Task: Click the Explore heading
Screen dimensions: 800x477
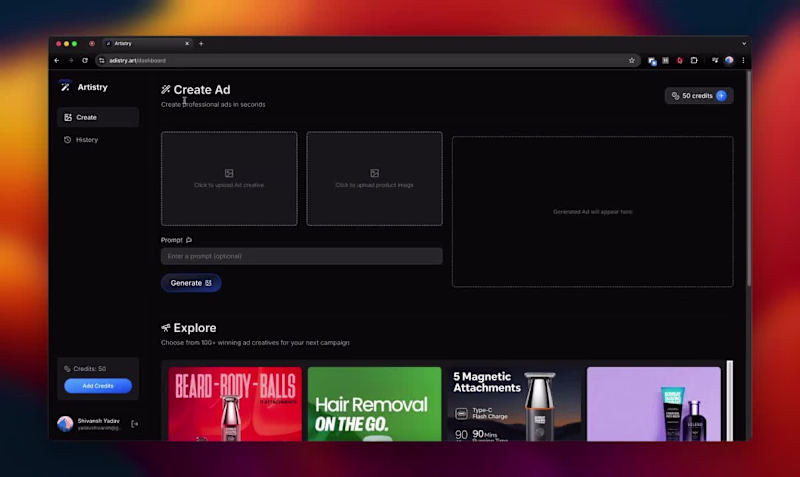Action: coord(194,328)
